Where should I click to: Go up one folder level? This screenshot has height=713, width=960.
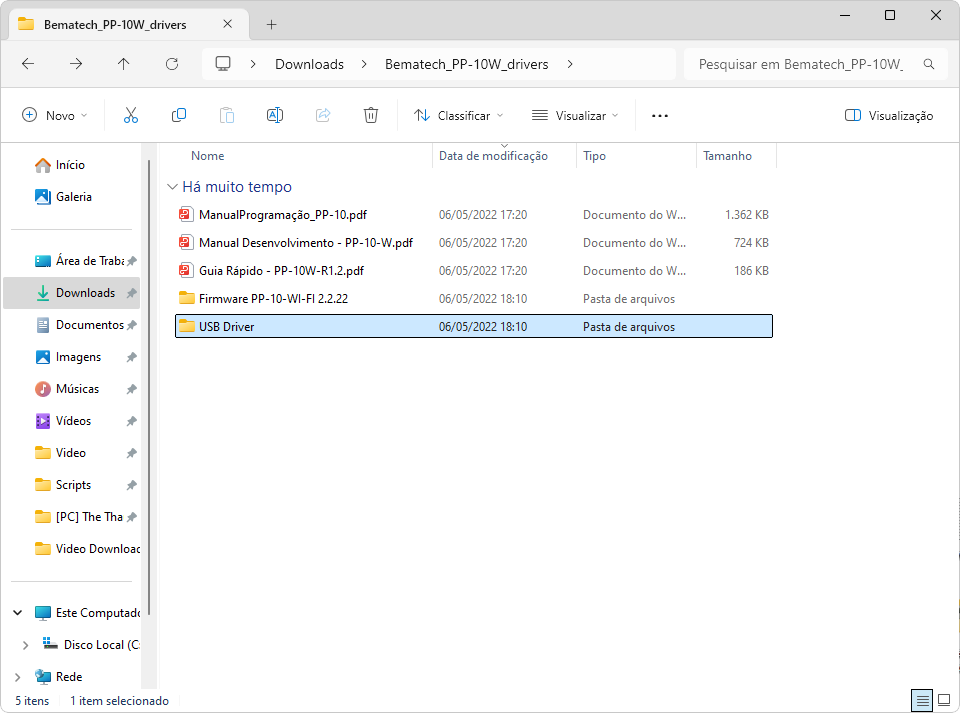[124, 64]
